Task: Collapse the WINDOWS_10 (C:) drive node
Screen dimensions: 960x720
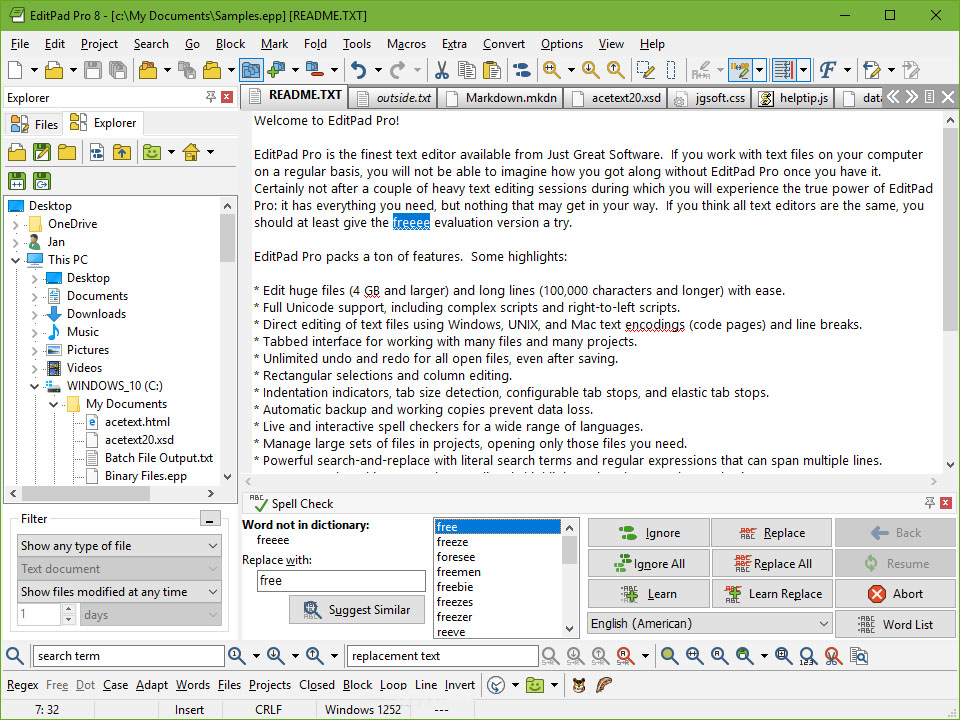Action: (x=34, y=386)
